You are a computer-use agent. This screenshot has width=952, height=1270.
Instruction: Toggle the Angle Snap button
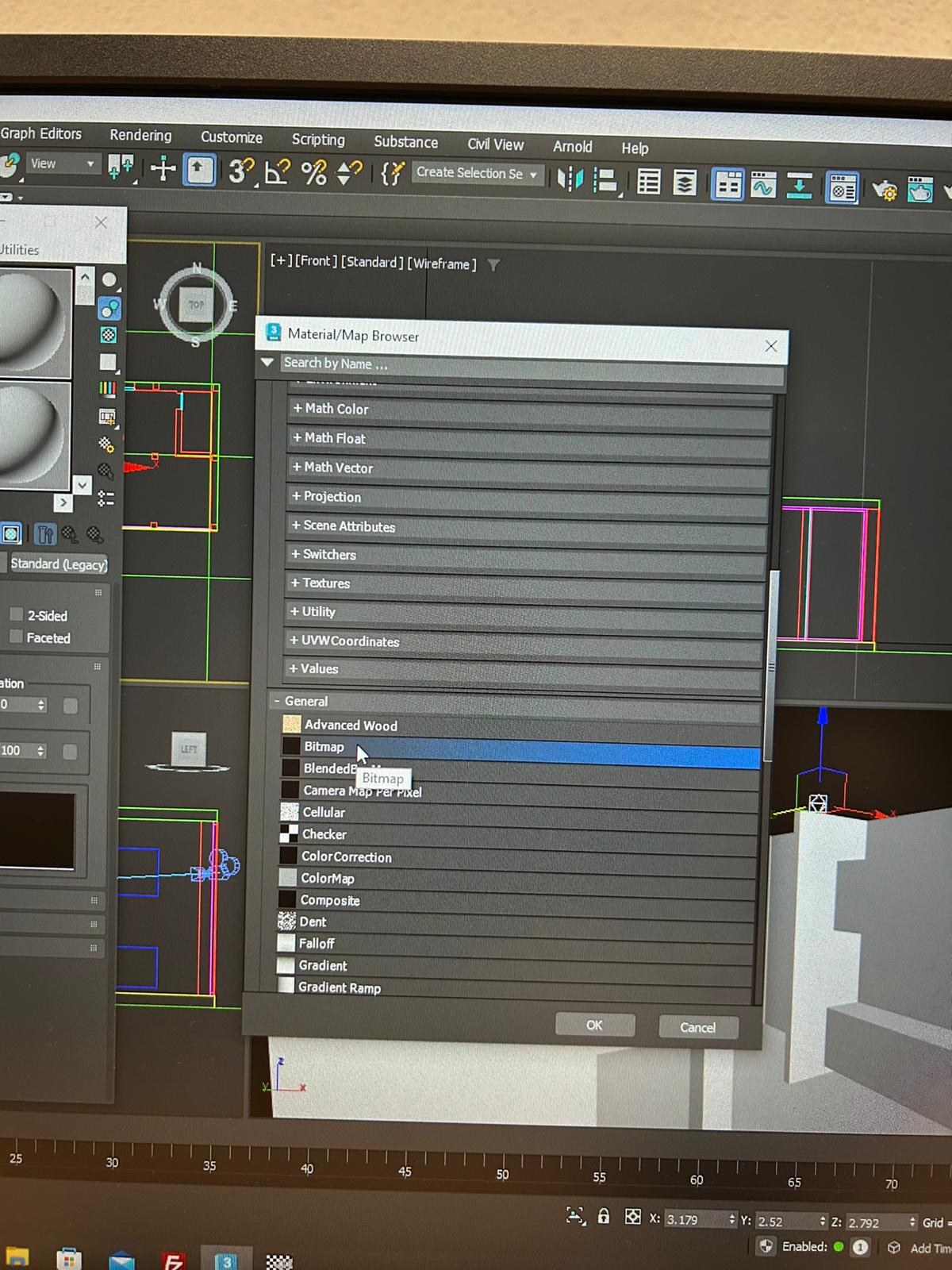coord(277,171)
